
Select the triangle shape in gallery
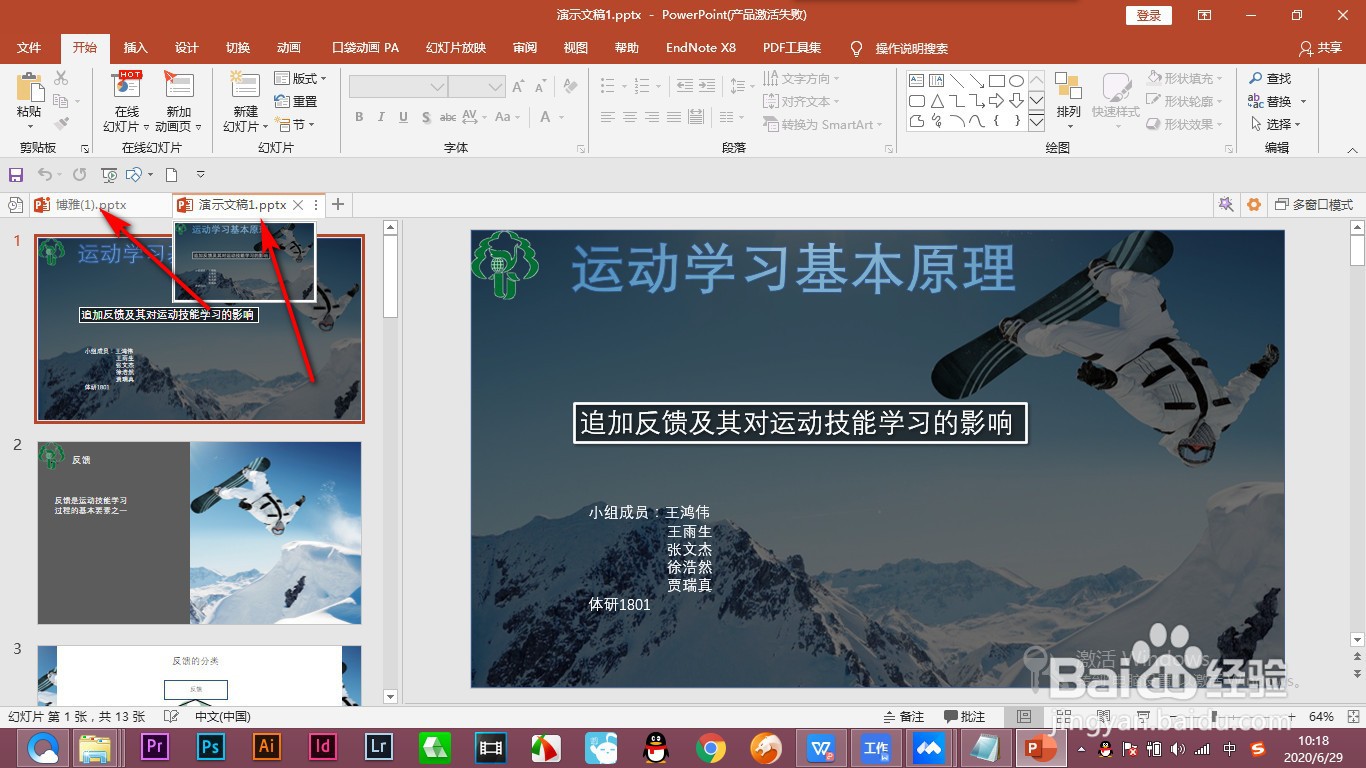tap(937, 101)
